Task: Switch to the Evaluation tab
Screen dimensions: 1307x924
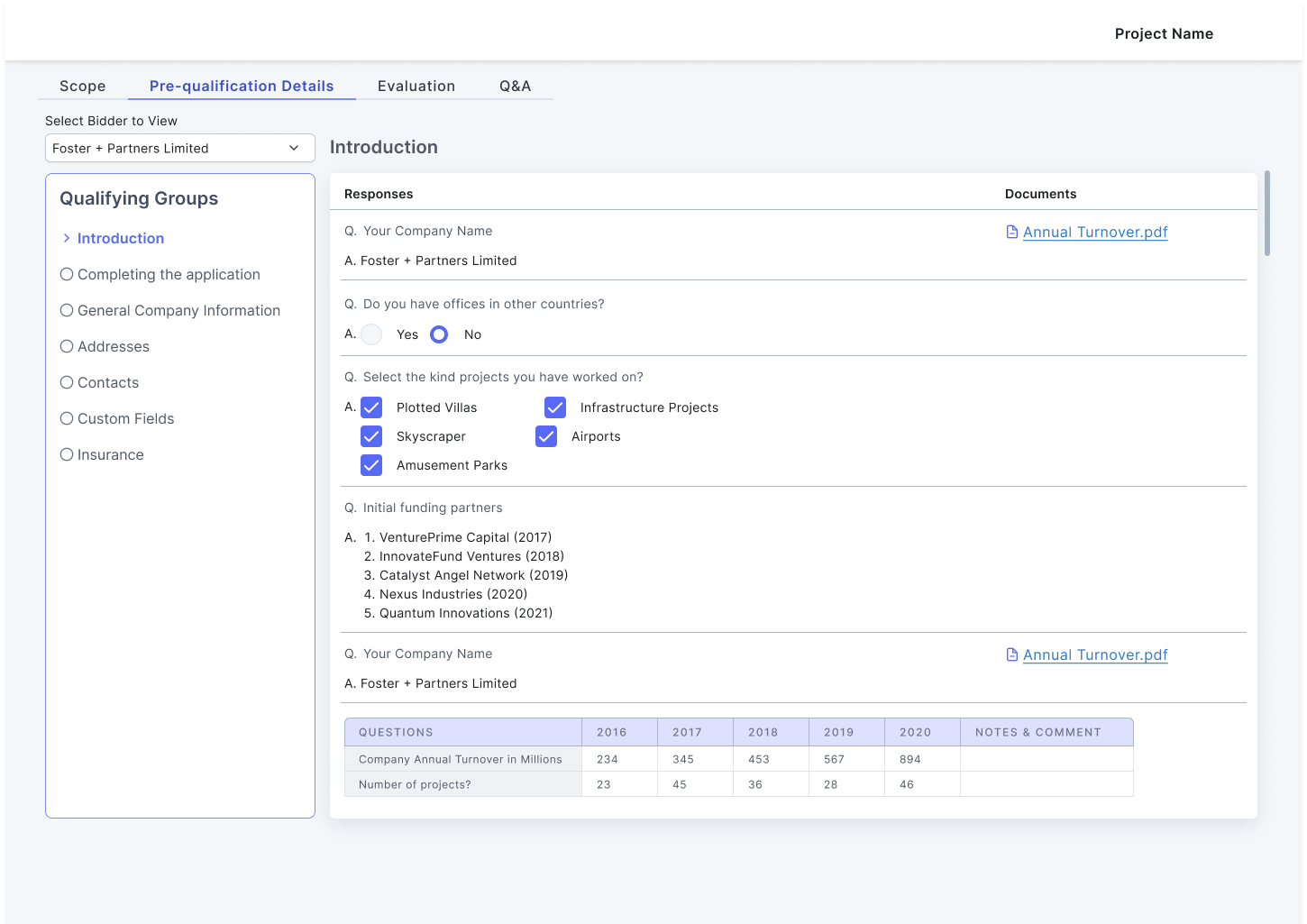Action: pos(416,86)
